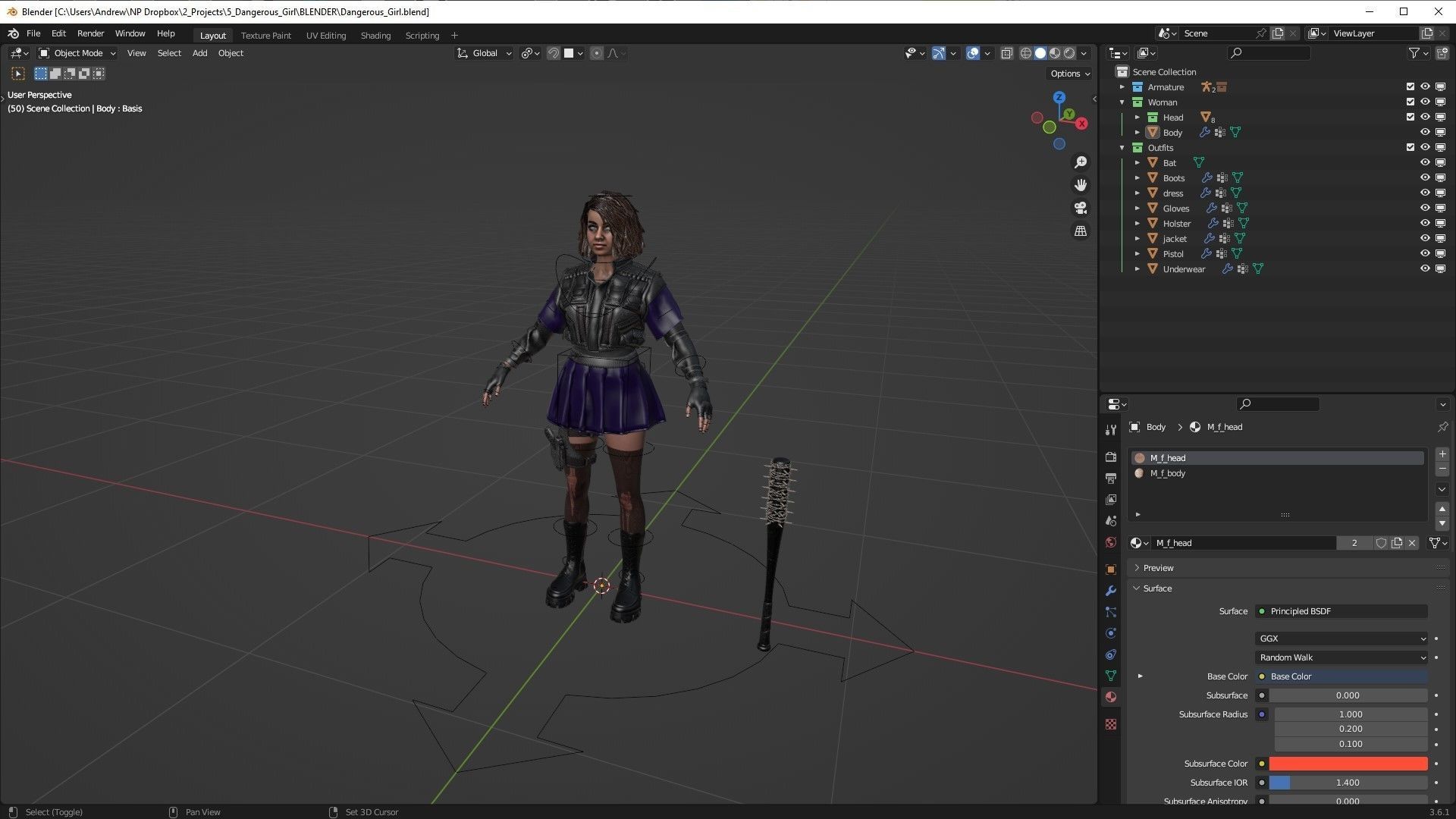Open the Transform Orientation Global dropdown
This screenshot has width=1456, height=819.
(483, 53)
